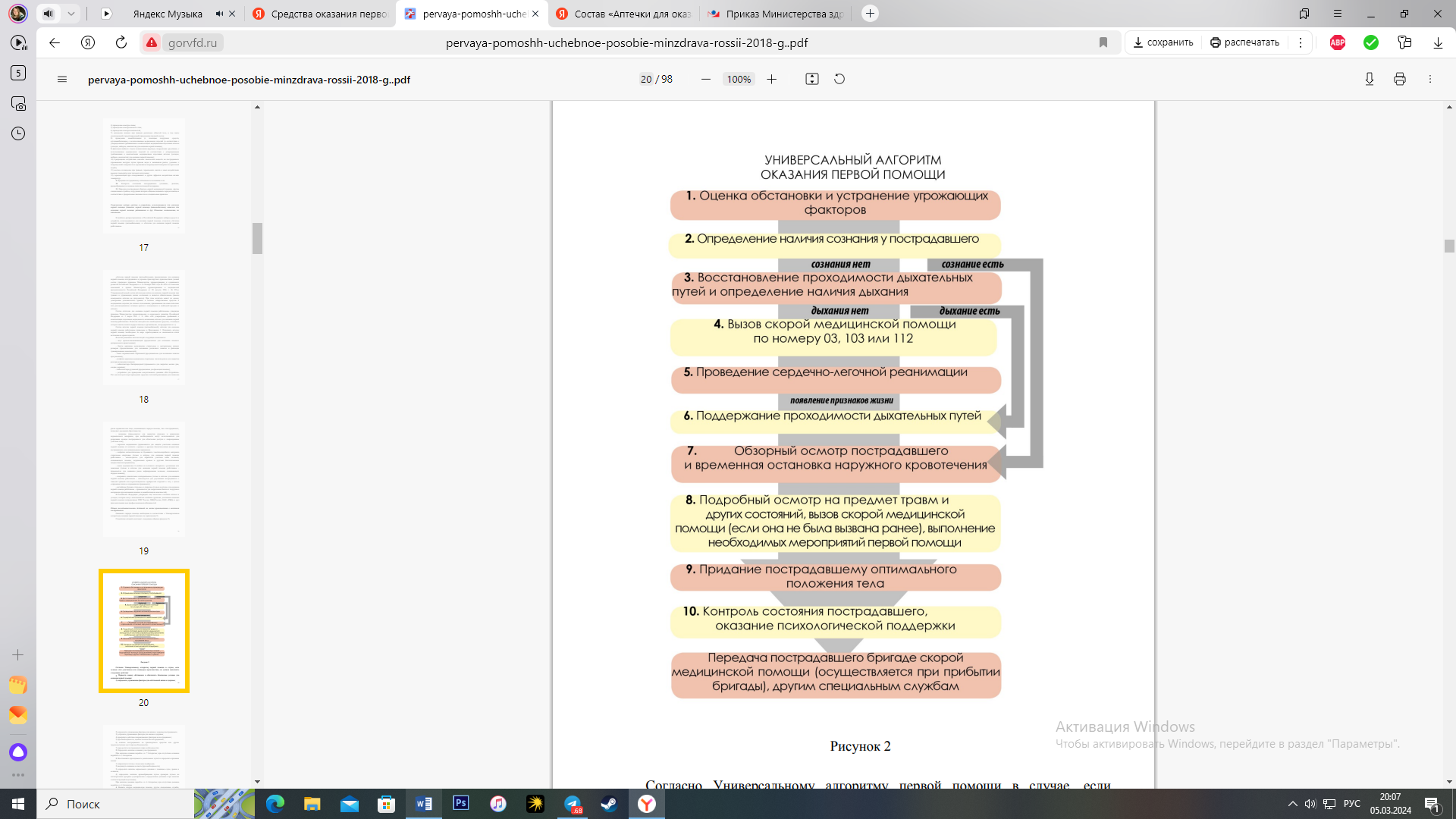This screenshot has height=819, width=1456.
Task: Open additional save options three-dot menu
Action: pos(1301,43)
